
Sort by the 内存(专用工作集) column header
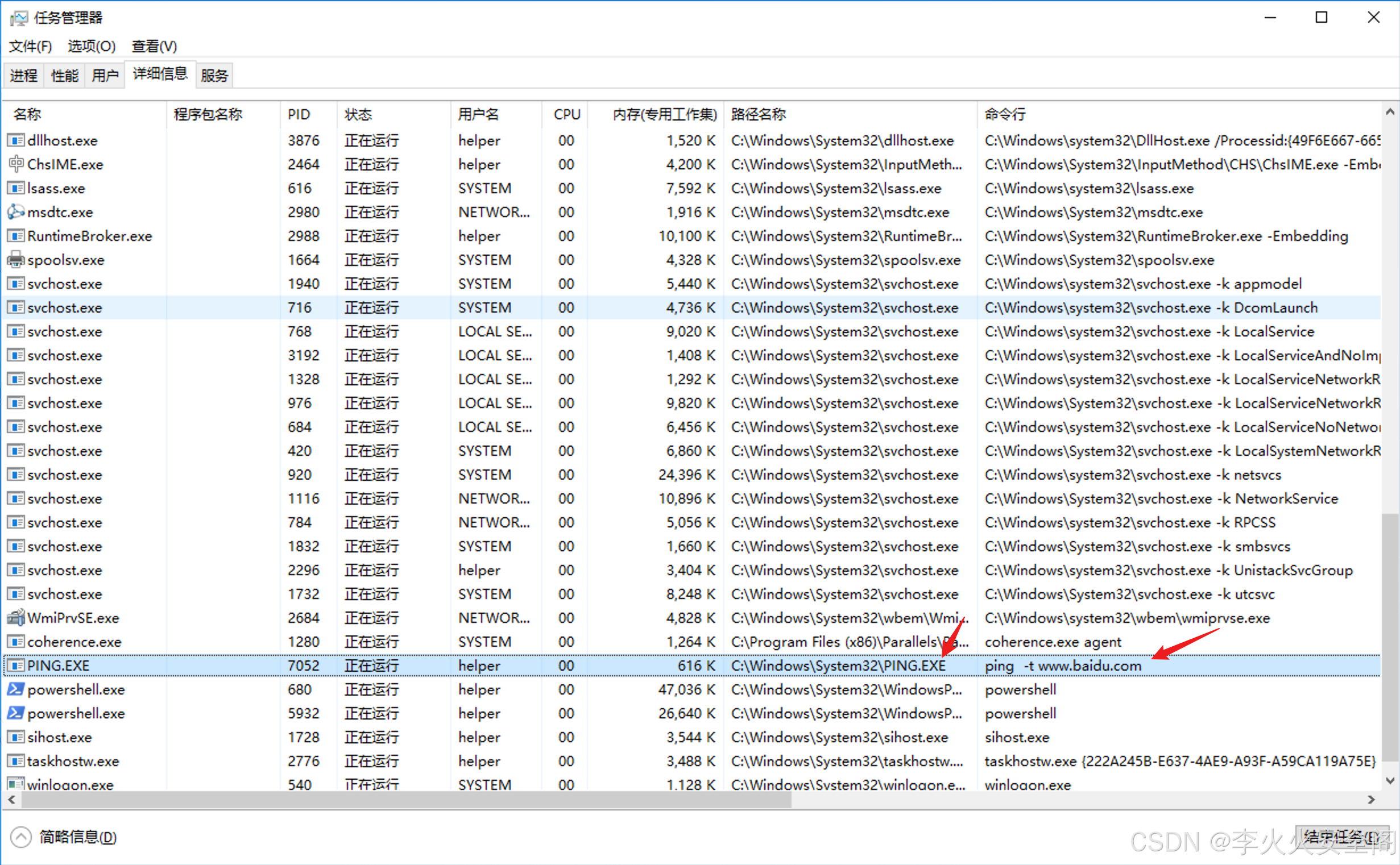coord(664,114)
